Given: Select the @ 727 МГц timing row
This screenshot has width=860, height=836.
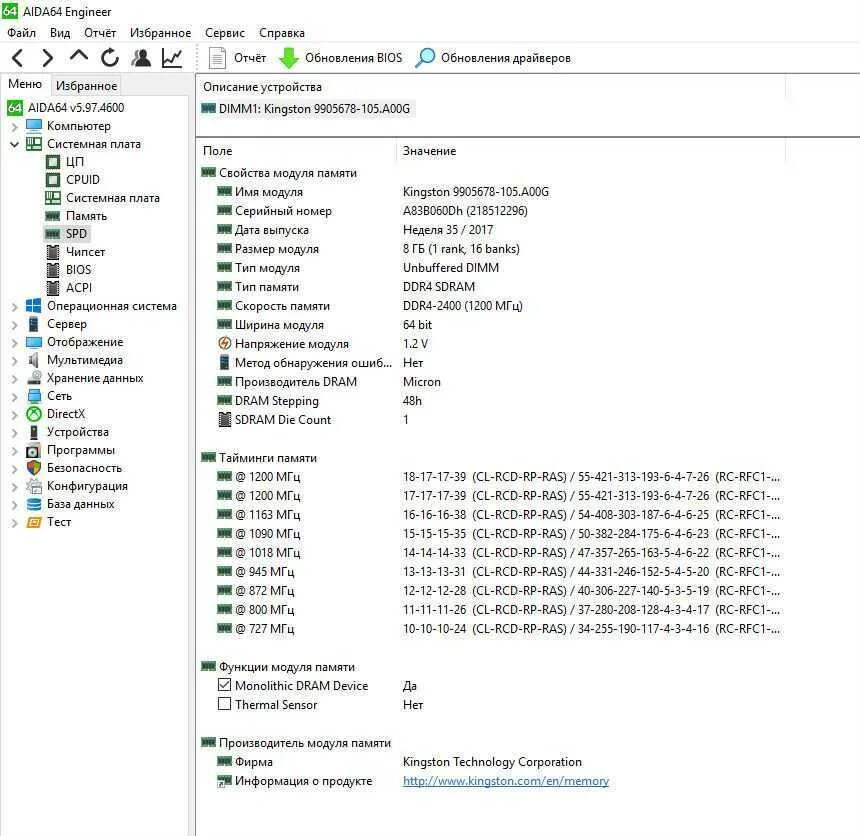Looking at the screenshot, I should click(491, 629).
